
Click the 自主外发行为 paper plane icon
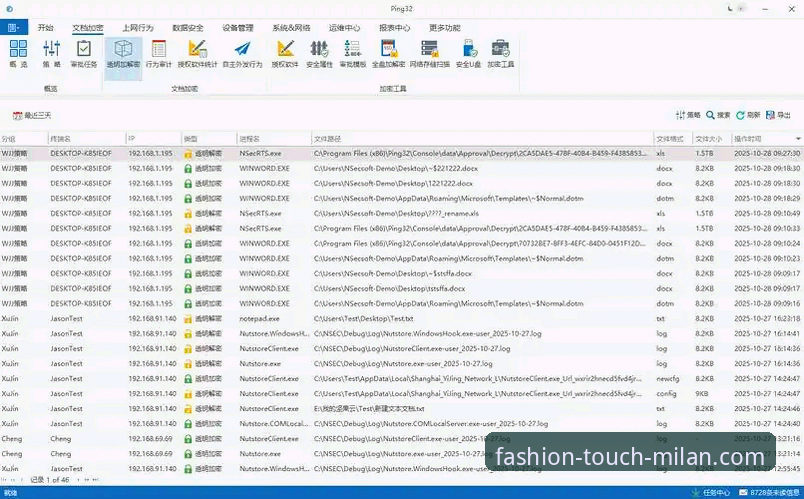[242, 54]
